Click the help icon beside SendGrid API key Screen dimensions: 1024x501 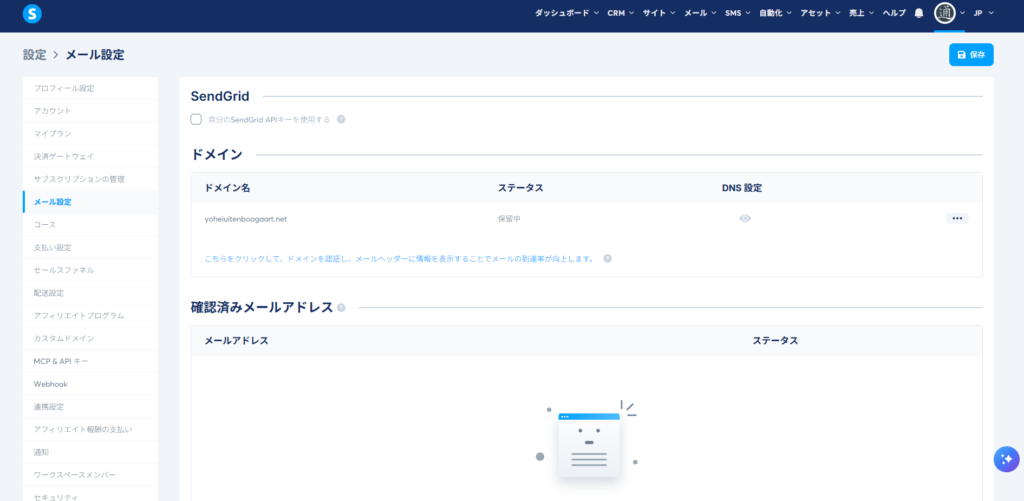341,119
